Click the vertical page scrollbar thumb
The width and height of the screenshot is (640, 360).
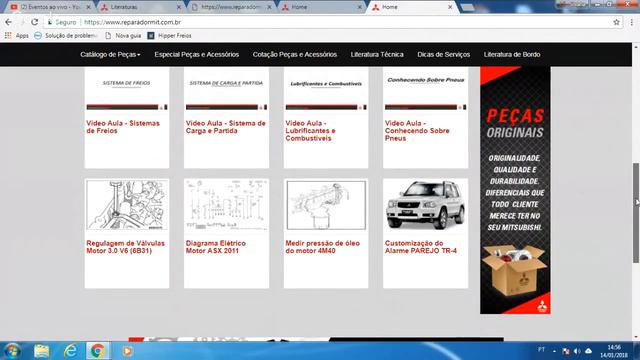(x=636, y=213)
